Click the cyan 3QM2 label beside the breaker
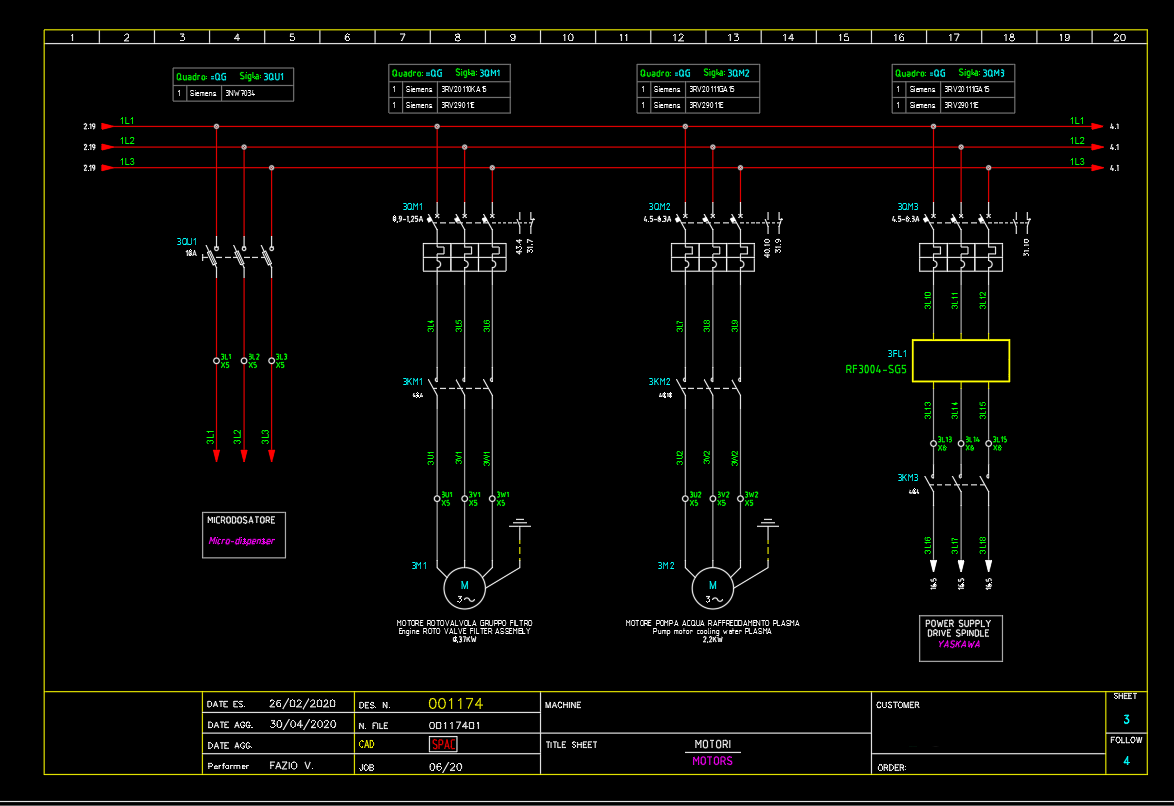1174x806 pixels. point(660,207)
